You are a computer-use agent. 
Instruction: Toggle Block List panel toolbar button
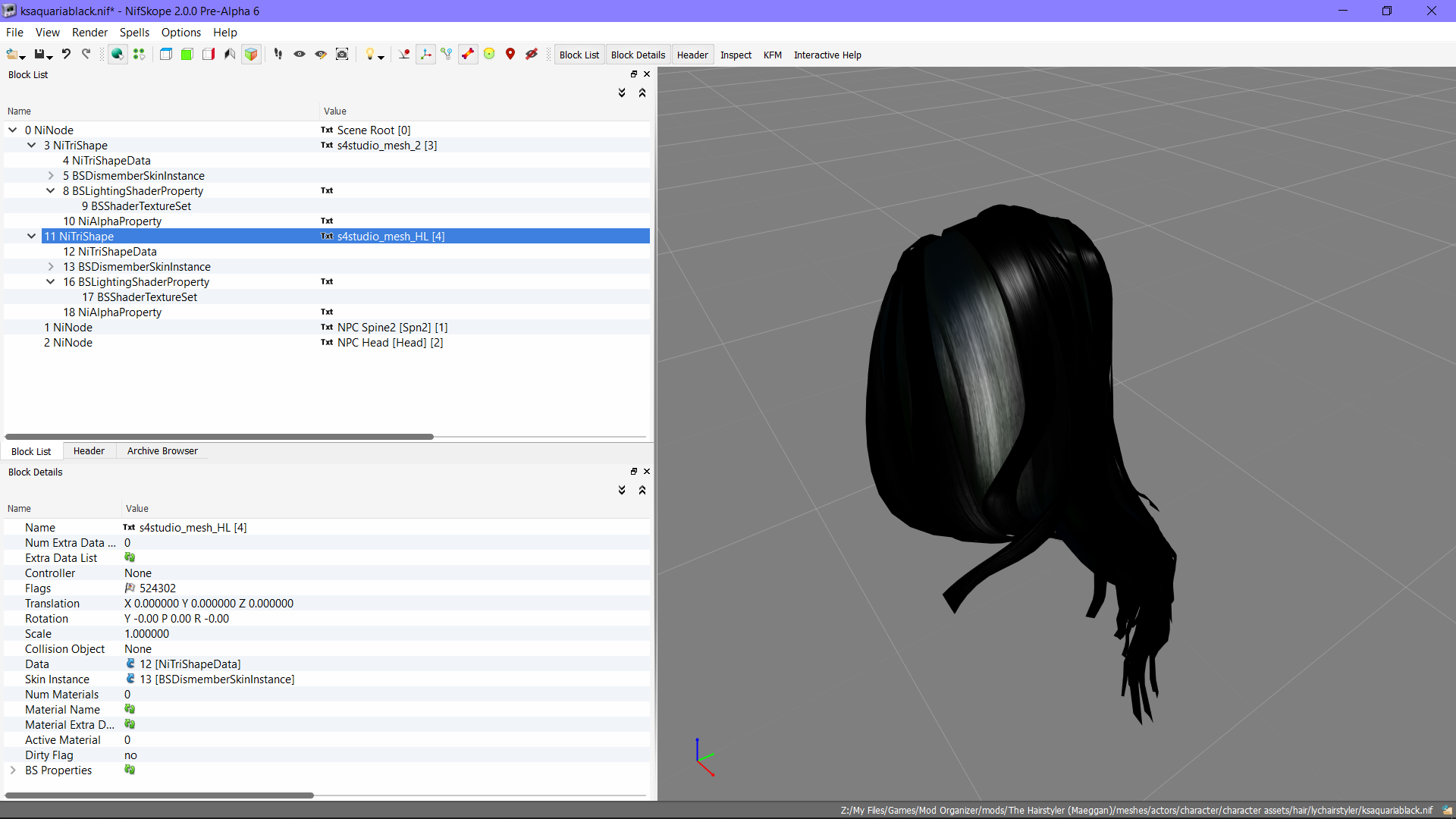(579, 55)
